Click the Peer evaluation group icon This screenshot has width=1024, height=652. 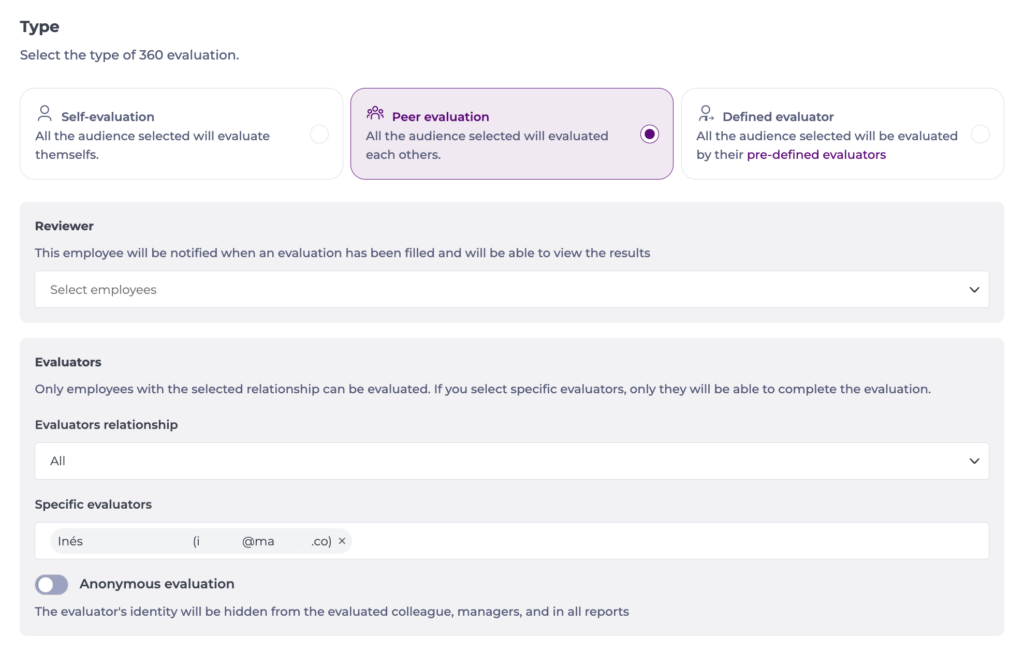tap(375, 113)
